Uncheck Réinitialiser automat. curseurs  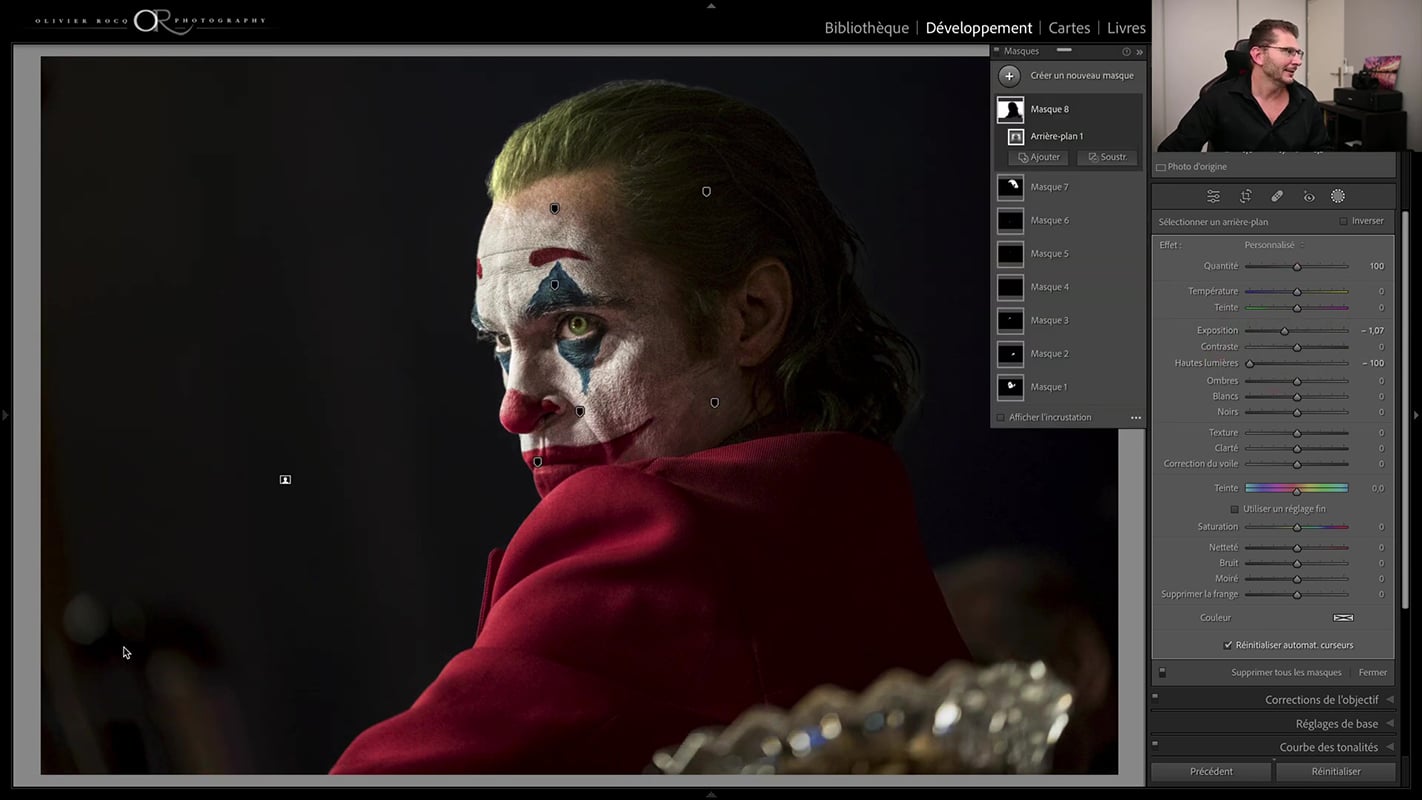tap(1228, 645)
